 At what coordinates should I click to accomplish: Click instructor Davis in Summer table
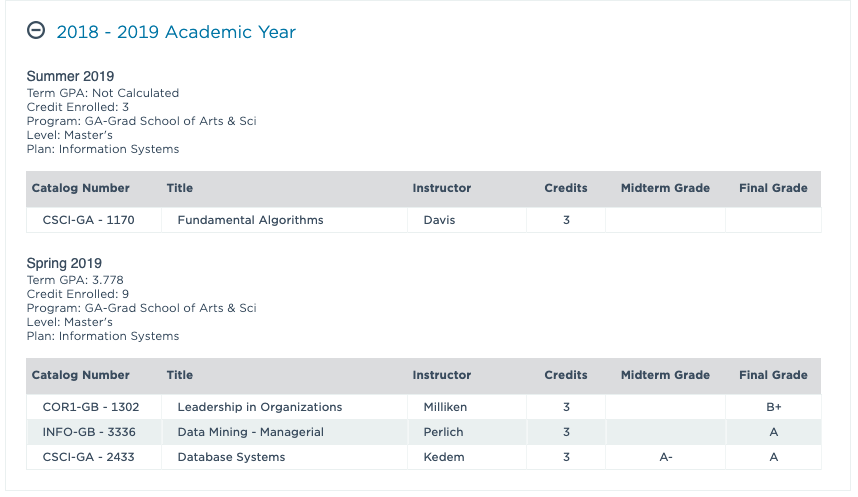(x=439, y=220)
